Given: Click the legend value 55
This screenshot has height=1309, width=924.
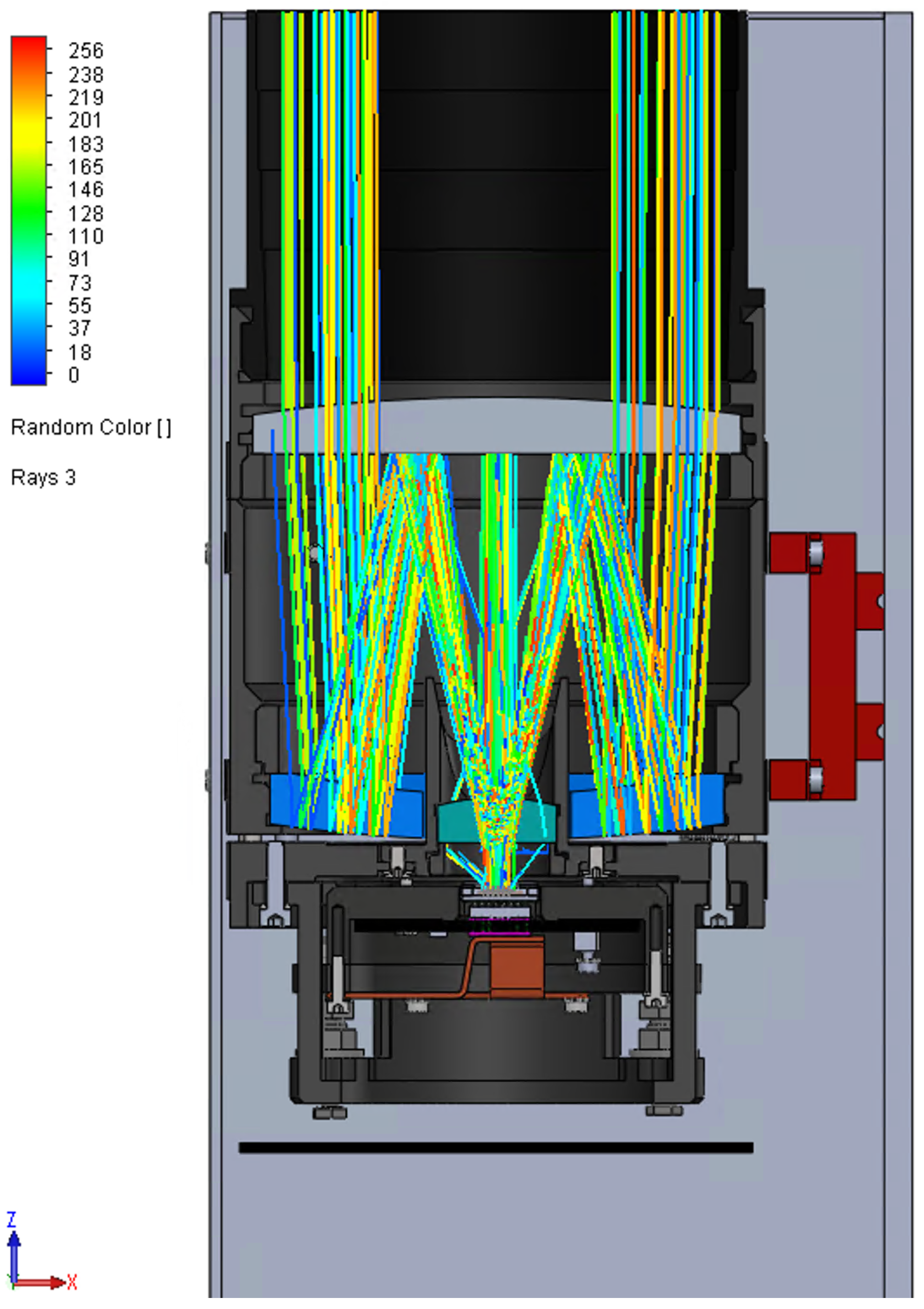Looking at the screenshot, I should [80, 306].
